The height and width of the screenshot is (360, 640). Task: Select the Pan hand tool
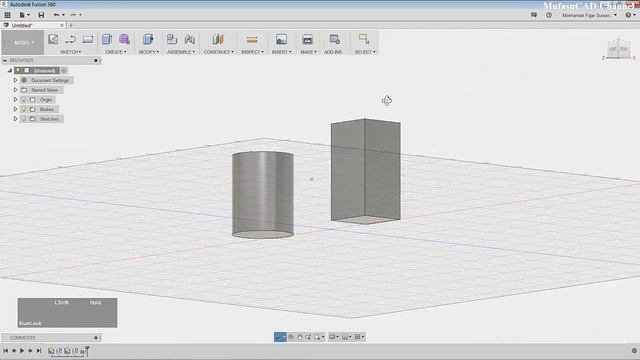(x=300, y=337)
